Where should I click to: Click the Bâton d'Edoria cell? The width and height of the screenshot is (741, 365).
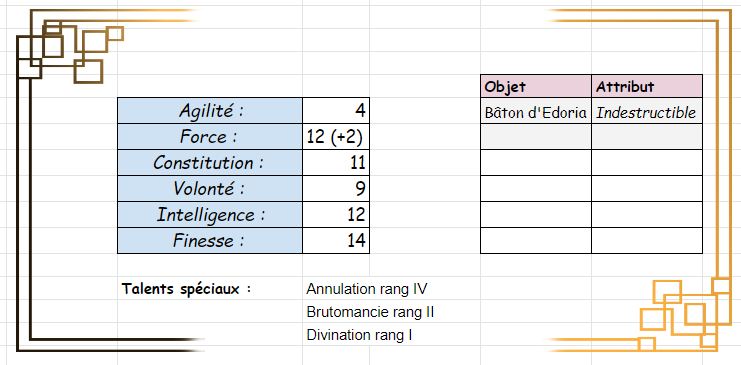pos(536,112)
